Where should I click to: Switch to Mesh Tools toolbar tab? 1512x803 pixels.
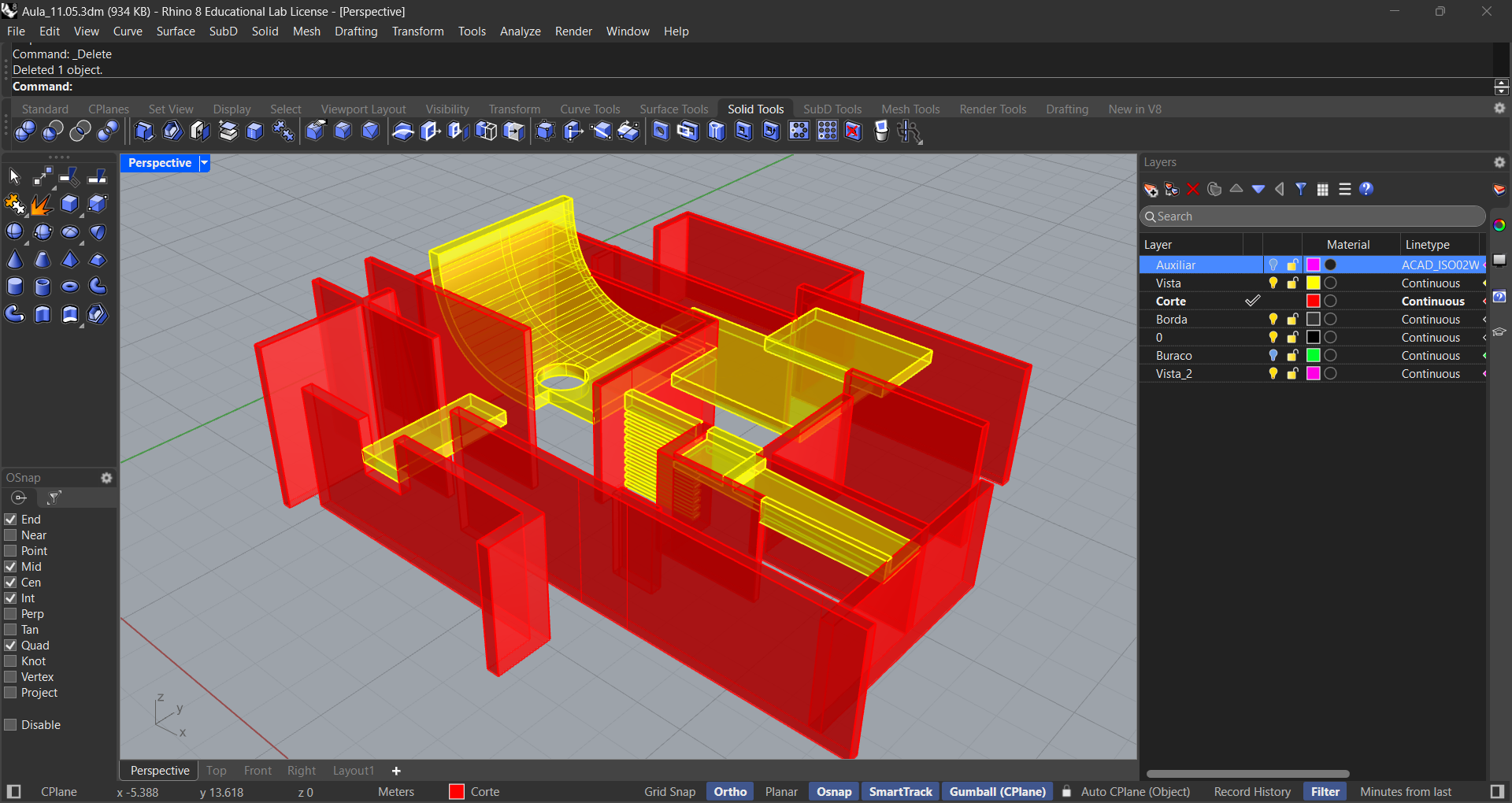pos(910,109)
